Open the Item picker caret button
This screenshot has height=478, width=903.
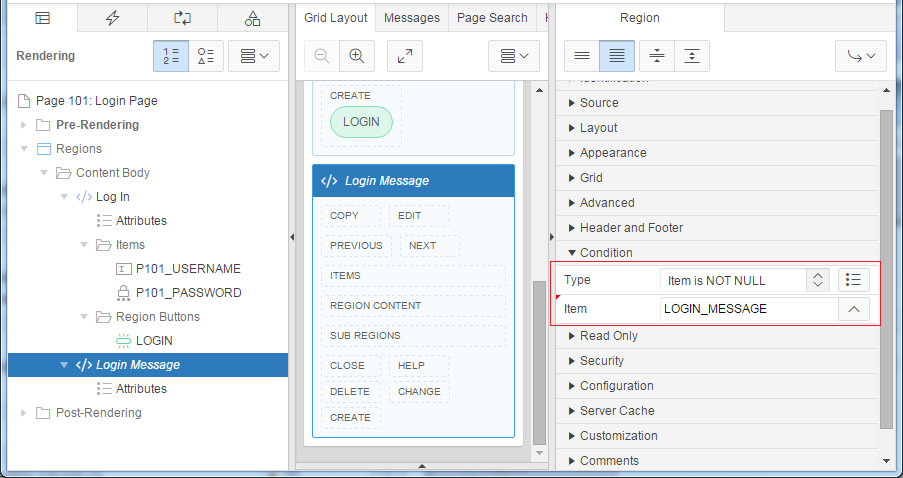[854, 309]
